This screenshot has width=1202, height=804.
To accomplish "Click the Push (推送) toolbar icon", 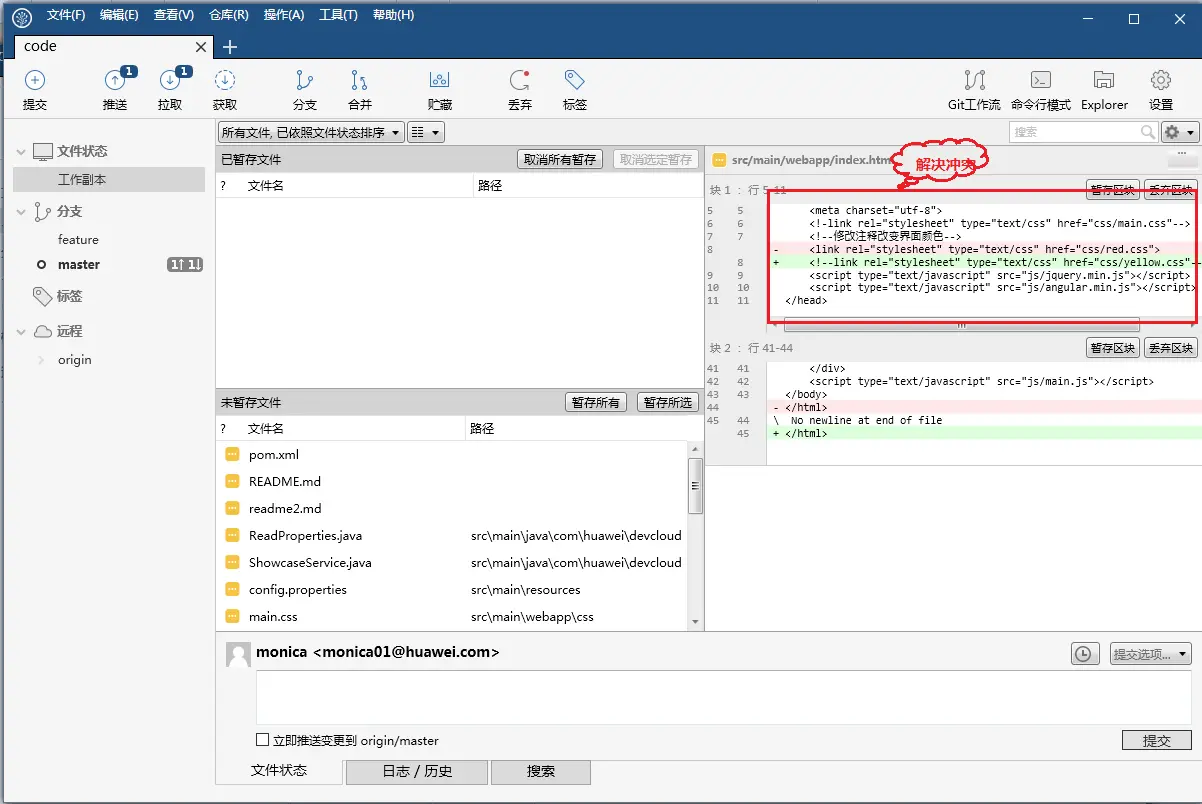I will click(115, 81).
